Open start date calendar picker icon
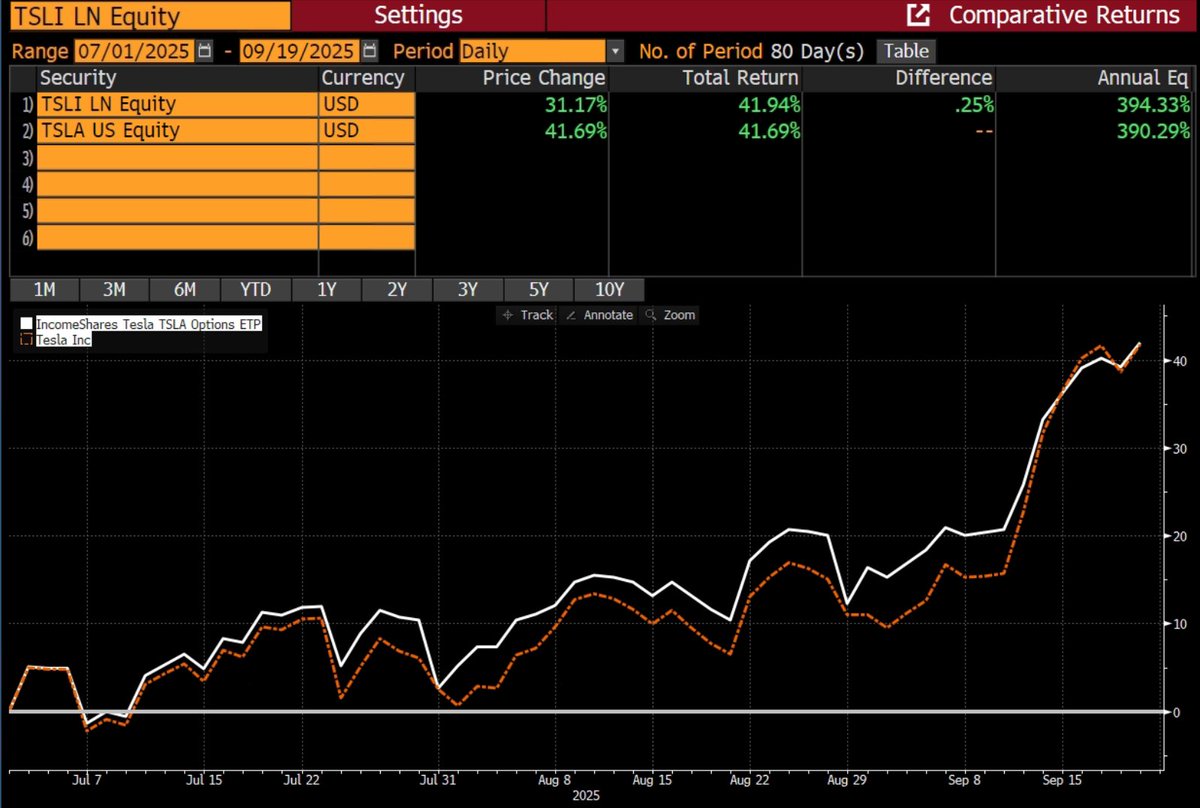This screenshot has height=808, width=1200. (205, 51)
